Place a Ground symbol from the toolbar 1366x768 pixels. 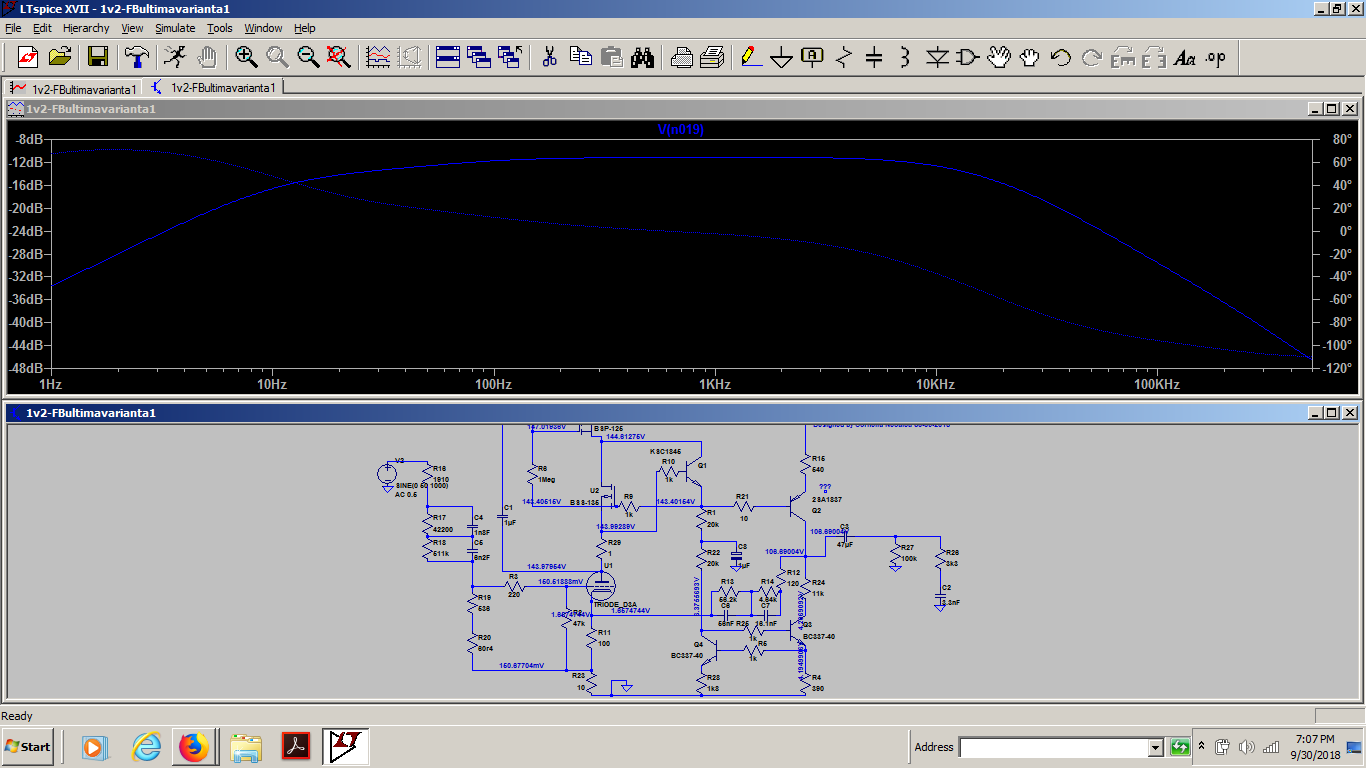point(782,57)
